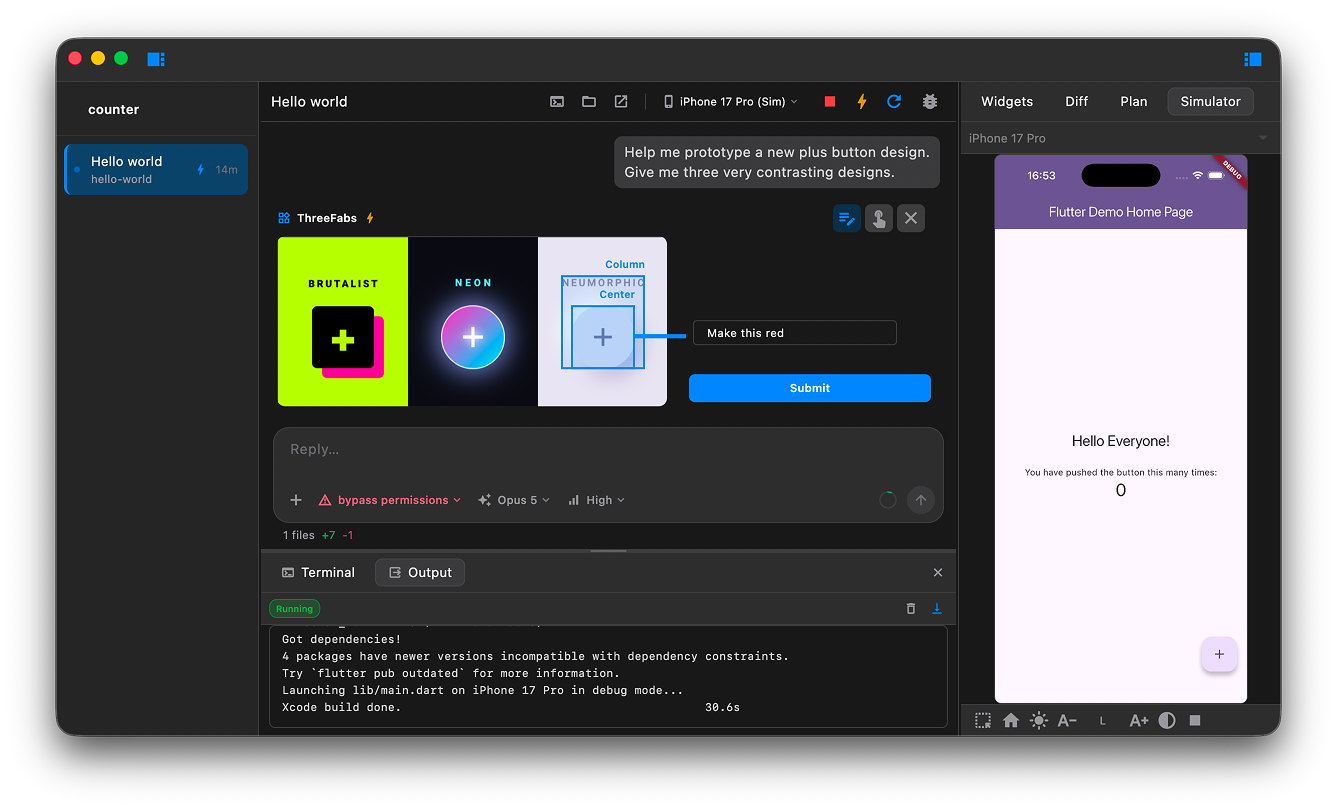The height and width of the screenshot is (810, 1337).
Task: Open the project folder icon
Action: [589, 102]
